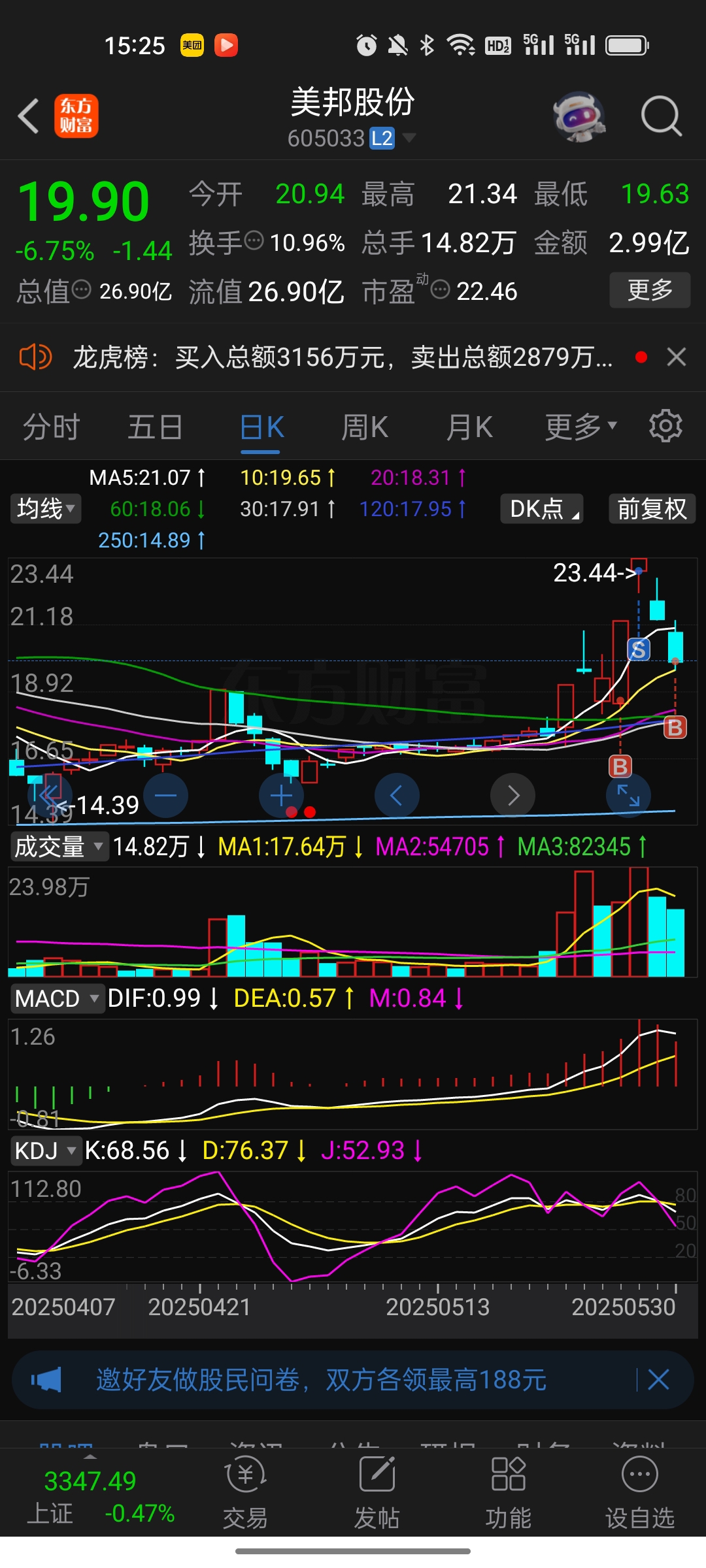The width and height of the screenshot is (706, 1568).
Task: Expand the 更多 chart period dropdown
Action: (x=581, y=427)
